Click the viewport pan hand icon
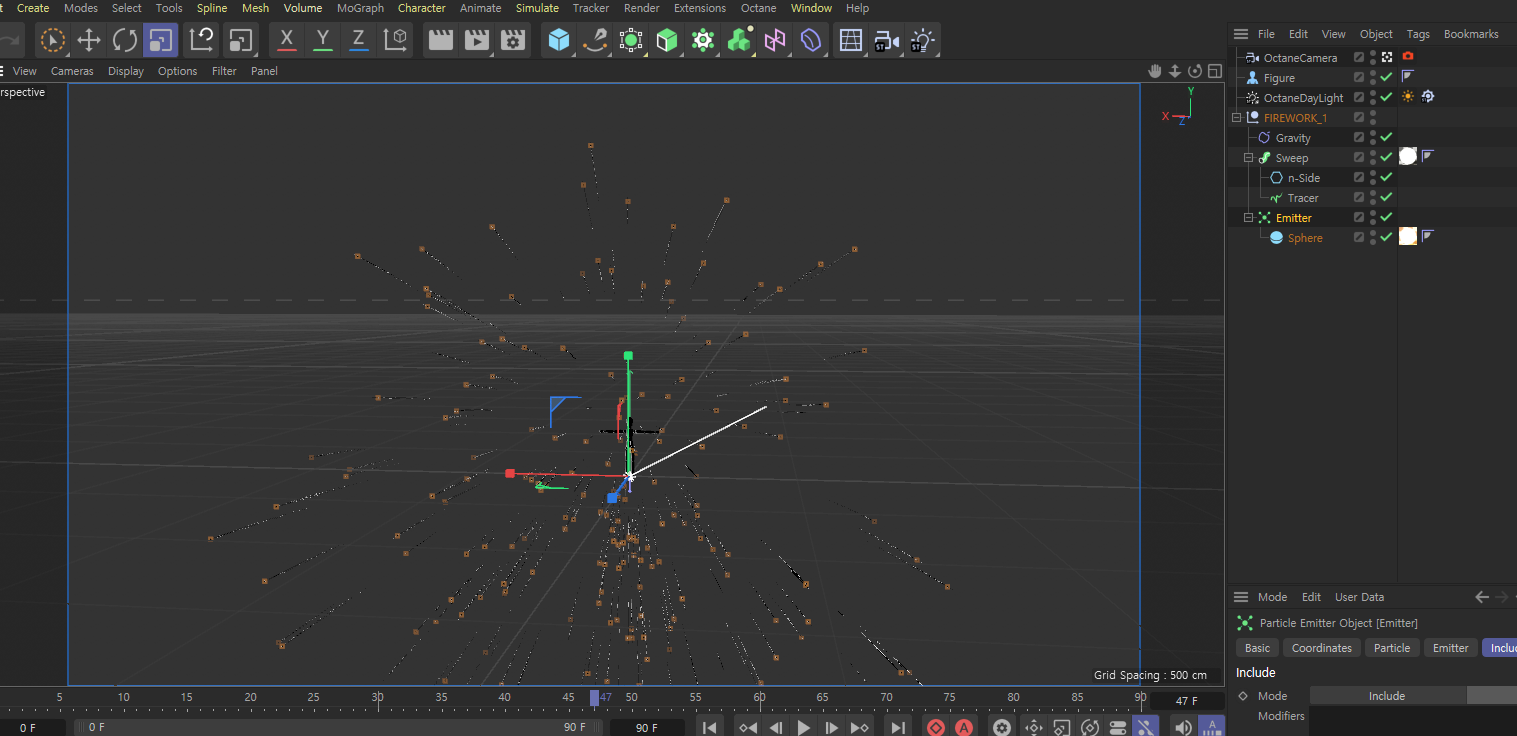The width and height of the screenshot is (1517, 736). pyautogui.click(x=1155, y=71)
